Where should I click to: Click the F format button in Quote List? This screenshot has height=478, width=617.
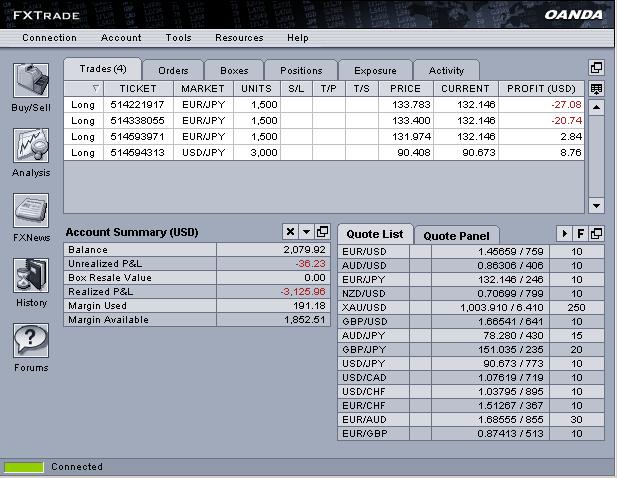580,234
